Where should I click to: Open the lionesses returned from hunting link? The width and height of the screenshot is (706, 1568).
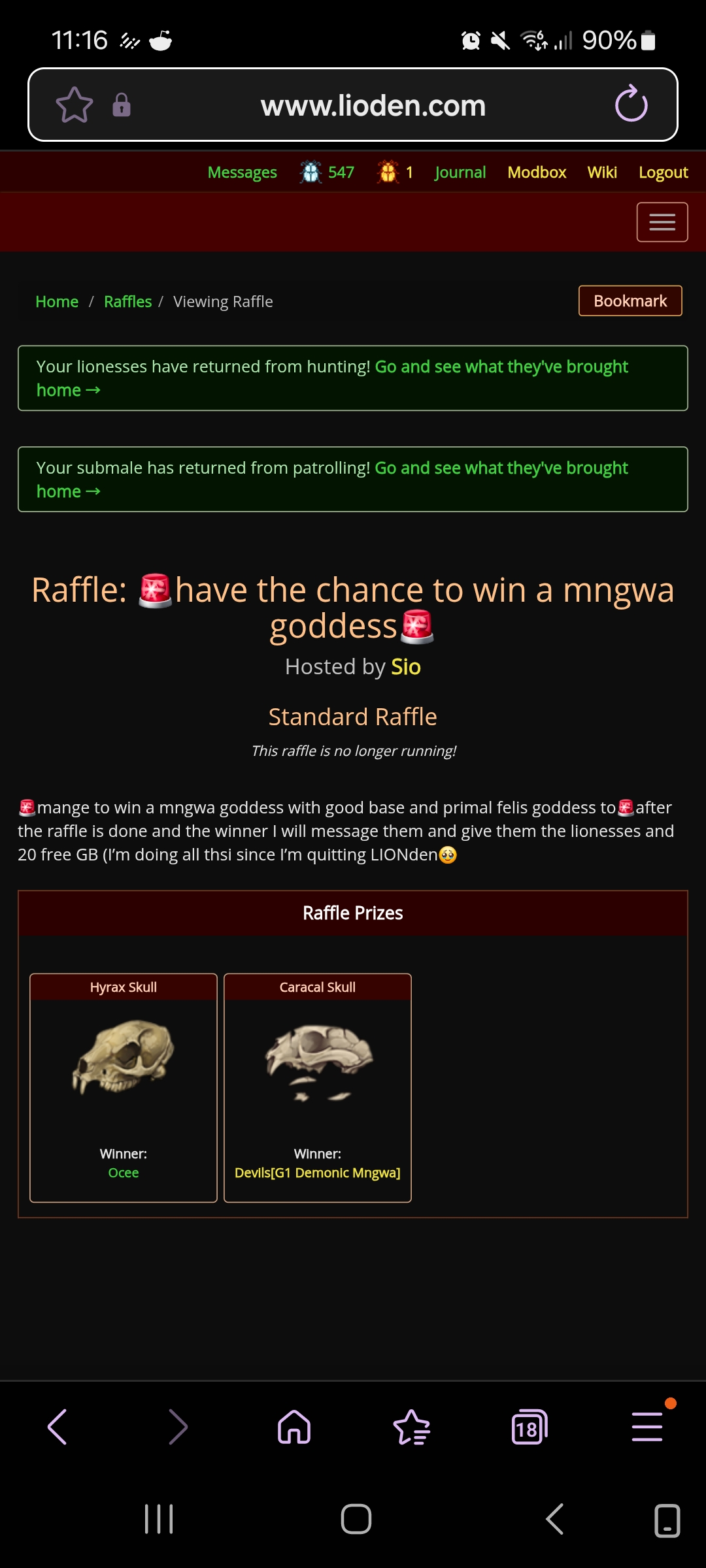332,378
